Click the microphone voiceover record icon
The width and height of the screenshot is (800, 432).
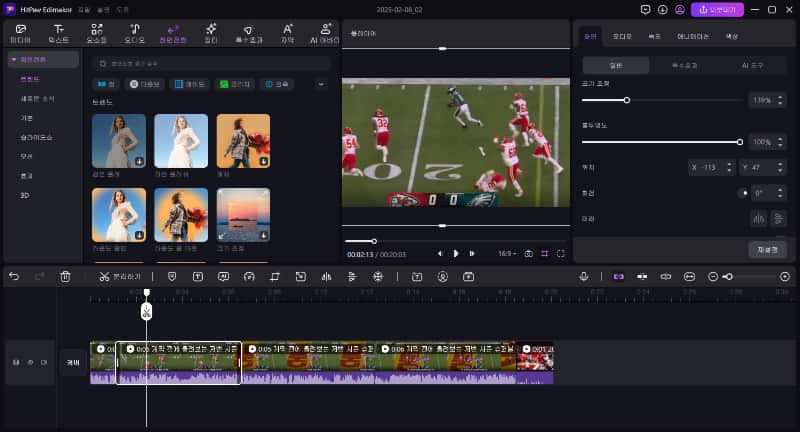point(585,276)
